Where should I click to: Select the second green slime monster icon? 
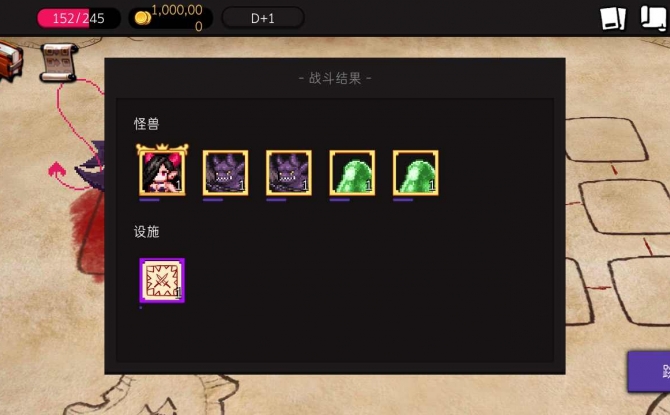(x=415, y=173)
